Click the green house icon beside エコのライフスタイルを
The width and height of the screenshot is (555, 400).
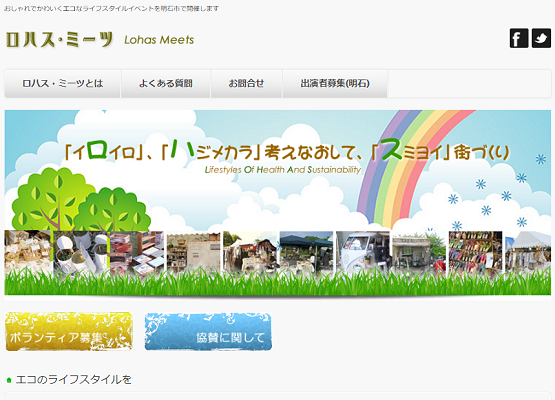tap(9, 380)
